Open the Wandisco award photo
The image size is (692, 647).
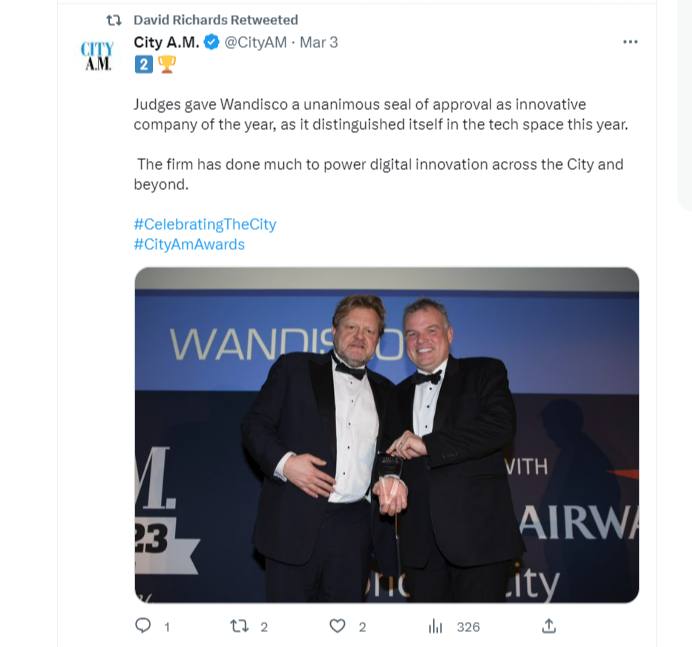(x=387, y=435)
